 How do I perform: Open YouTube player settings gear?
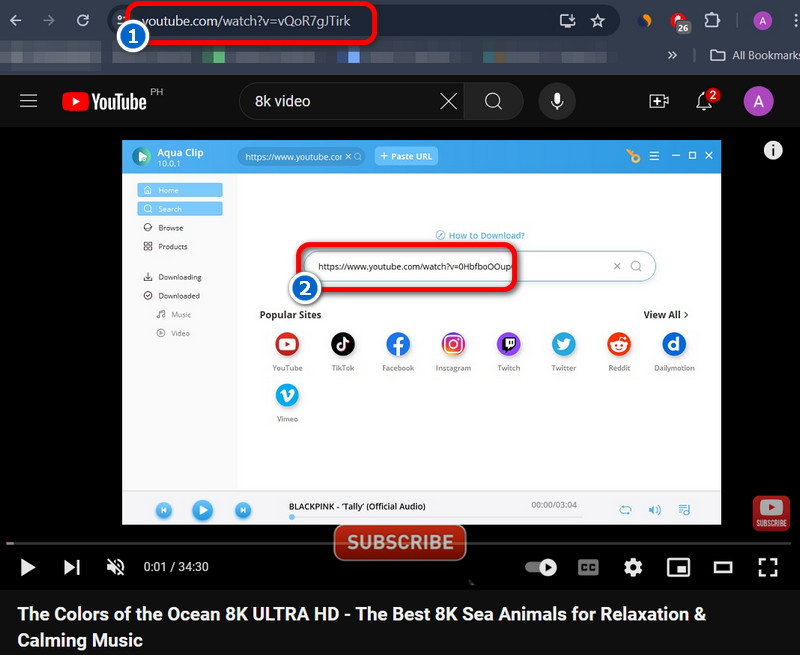[633, 567]
